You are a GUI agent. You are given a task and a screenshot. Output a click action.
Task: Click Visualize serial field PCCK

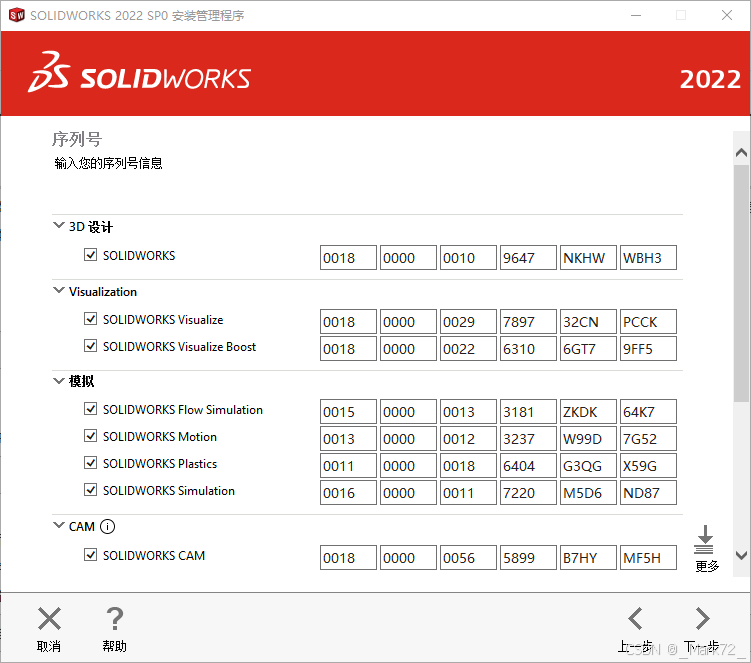tap(648, 321)
